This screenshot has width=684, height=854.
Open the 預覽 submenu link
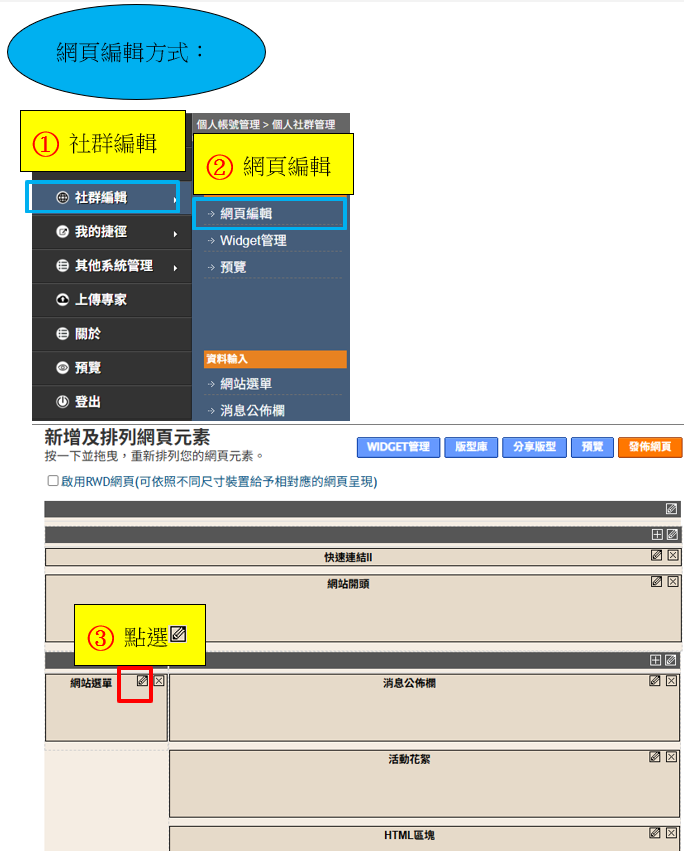pyautogui.click(x=233, y=267)
